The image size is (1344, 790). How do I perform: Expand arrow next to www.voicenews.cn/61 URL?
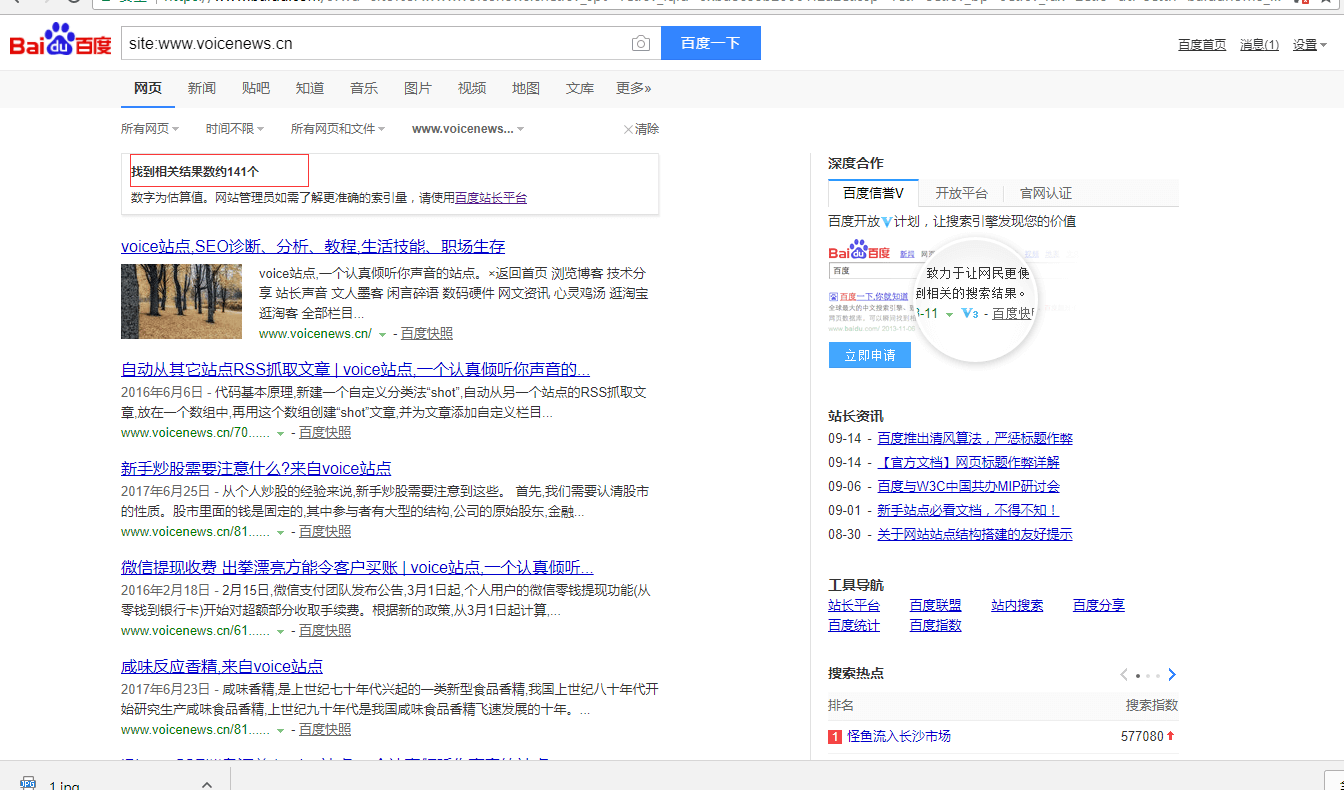281,631
